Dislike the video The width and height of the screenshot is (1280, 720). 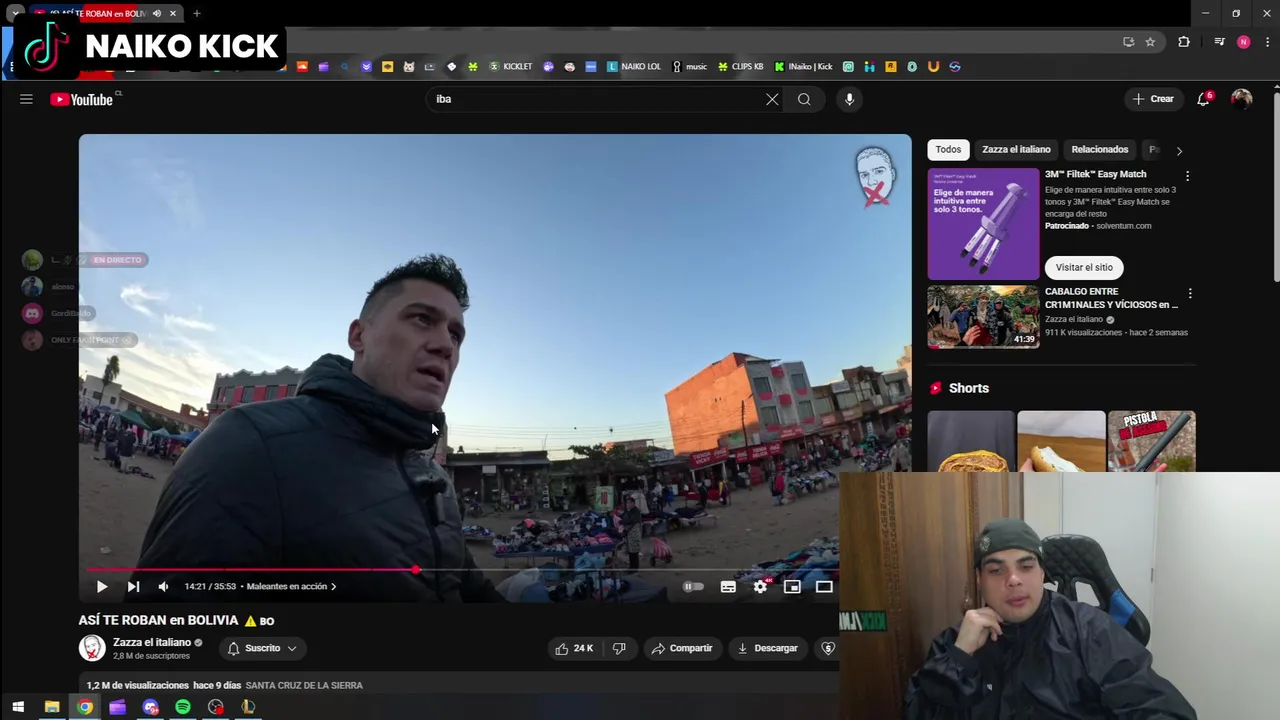click(x=619, y=648)
